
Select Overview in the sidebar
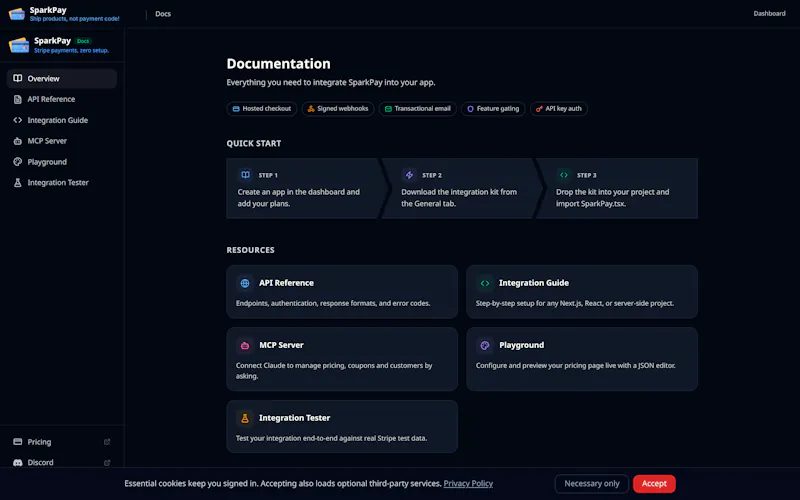pos(62,79)
